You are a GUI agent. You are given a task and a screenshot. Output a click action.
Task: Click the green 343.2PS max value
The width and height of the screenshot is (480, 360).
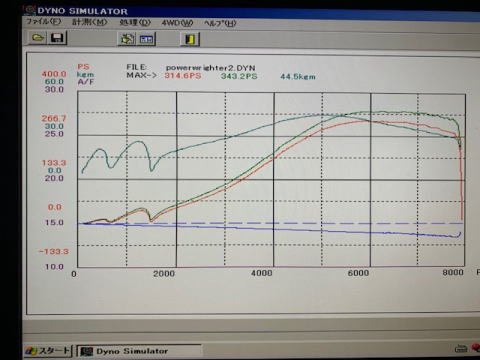[x=239, y=76]
